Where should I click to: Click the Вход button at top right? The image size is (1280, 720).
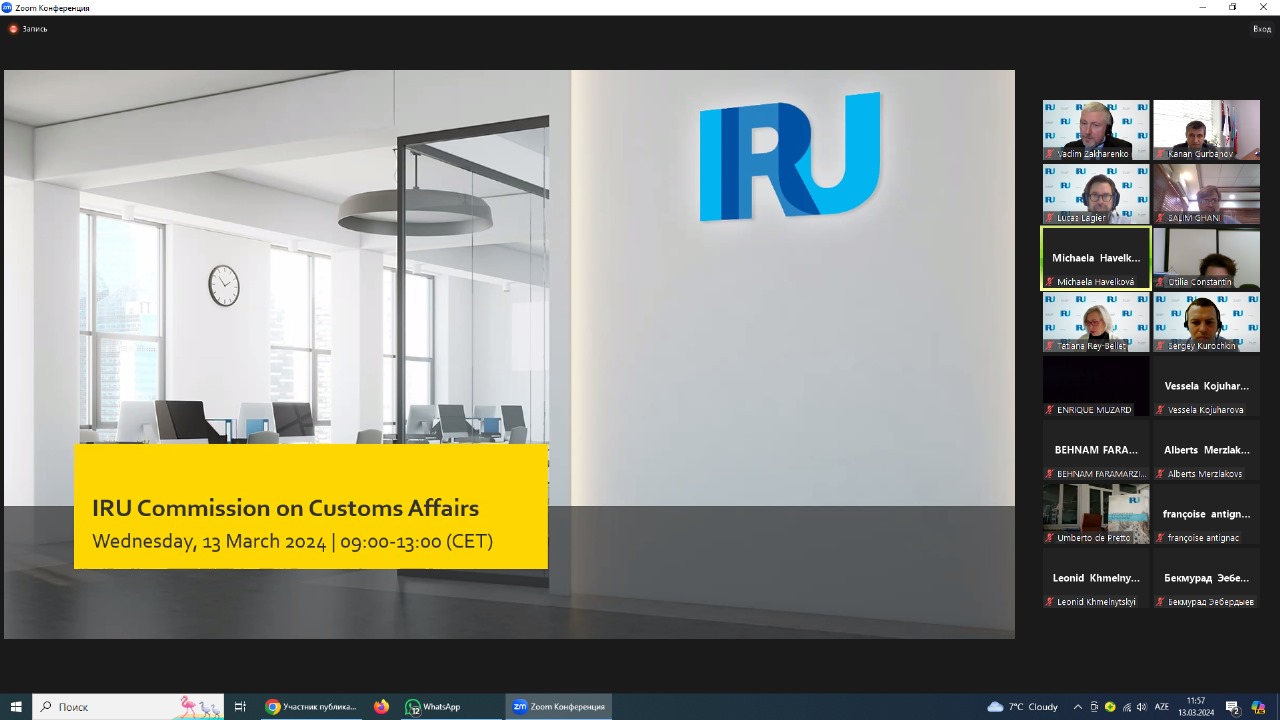click(1262, 29)
